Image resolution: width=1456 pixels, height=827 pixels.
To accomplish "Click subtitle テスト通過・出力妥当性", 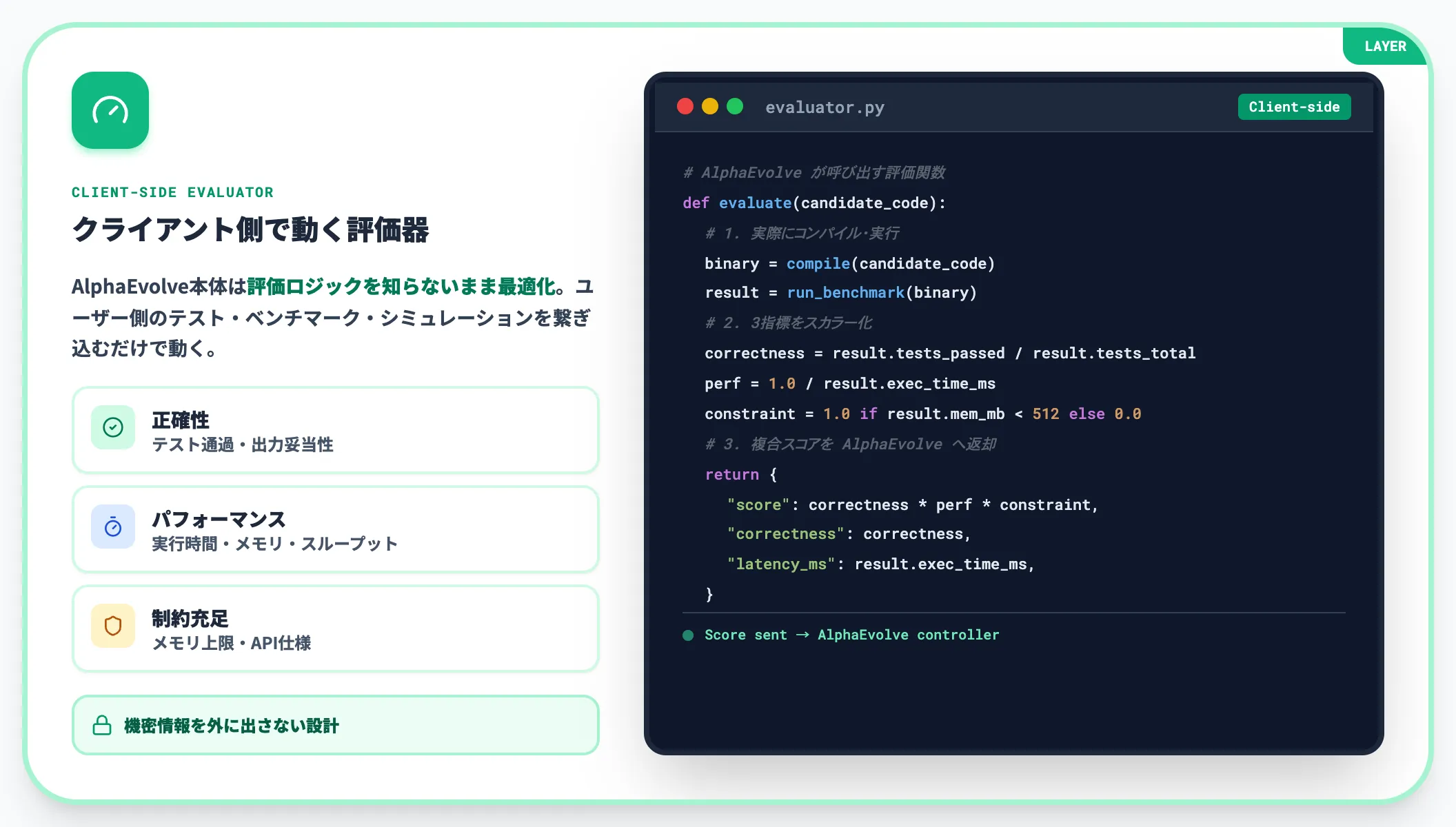I will 243,445.
